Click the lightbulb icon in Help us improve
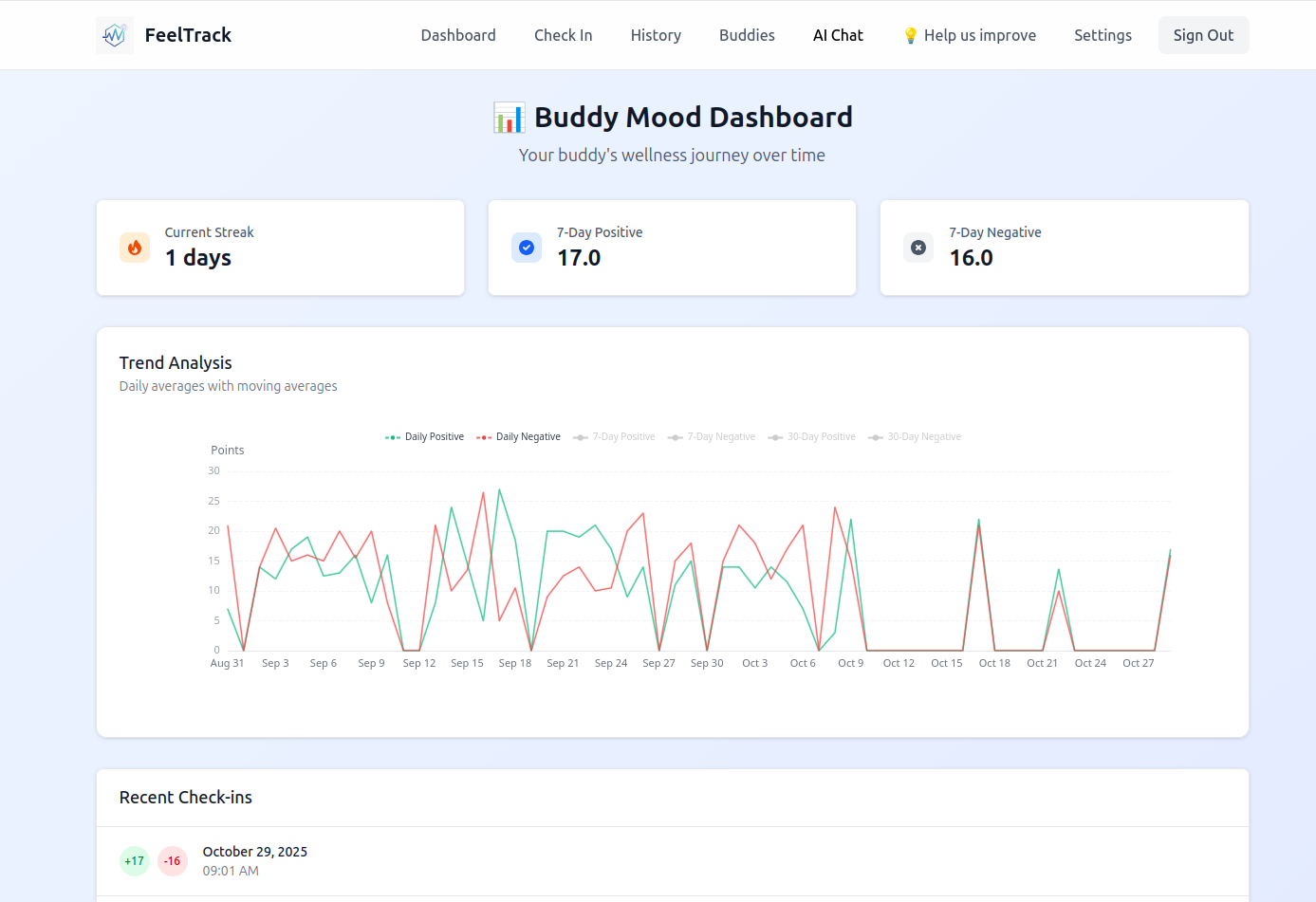The width and height of the screenshot is (1316, 902). [x=909, y=35]
